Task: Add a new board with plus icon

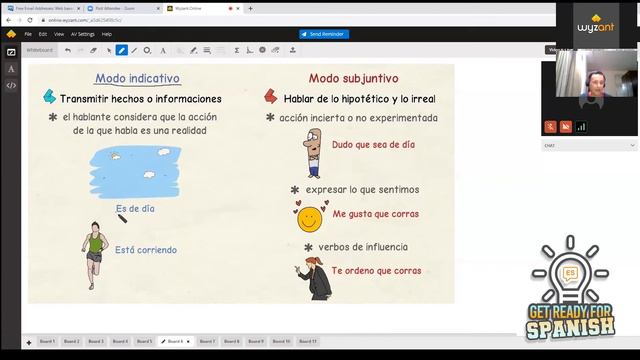Action: [29, 342]
